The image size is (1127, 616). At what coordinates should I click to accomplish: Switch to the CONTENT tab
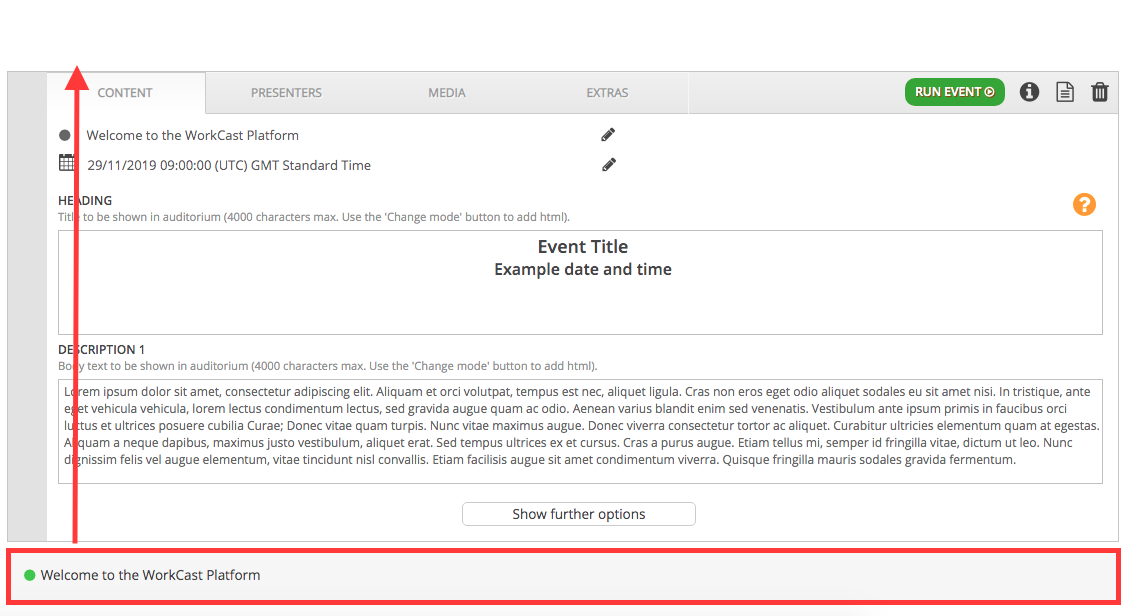pos(125,93)
